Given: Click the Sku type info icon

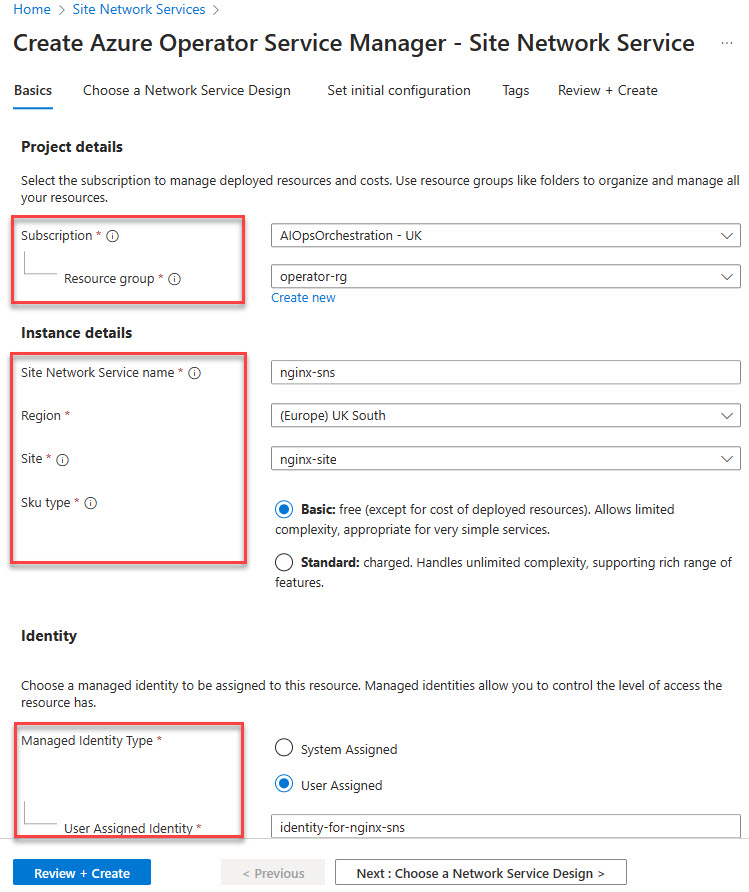Looking at the screenshot, I should coord(90,503).
